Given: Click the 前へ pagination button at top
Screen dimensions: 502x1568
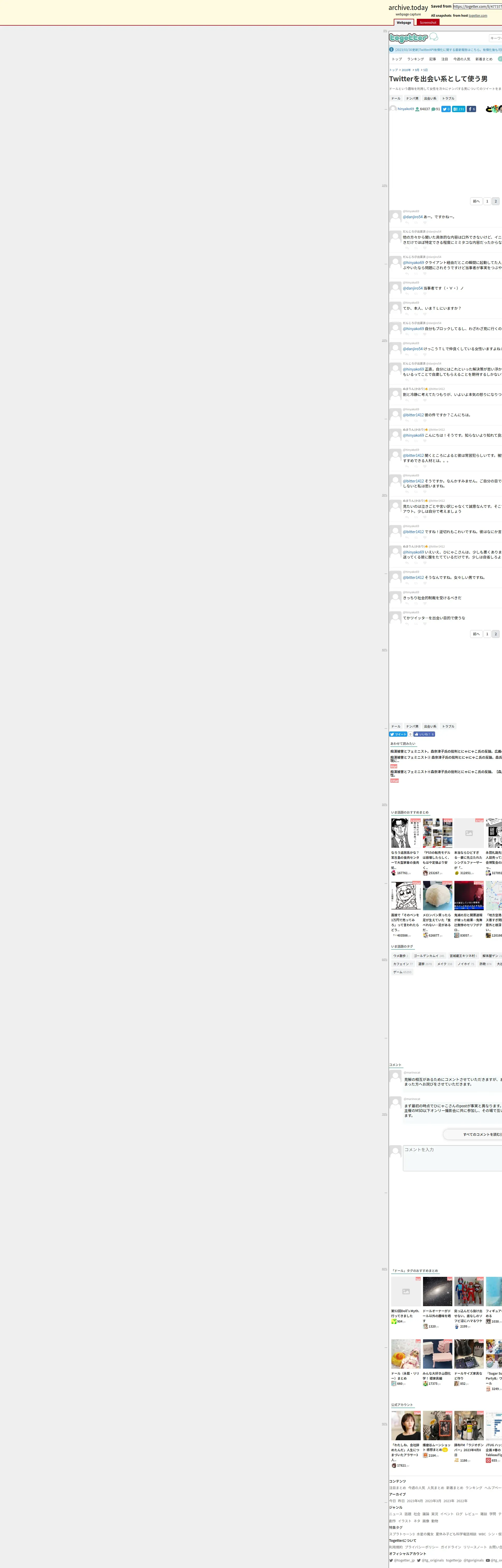Looking at the screenshot, I should coord(476,201).
